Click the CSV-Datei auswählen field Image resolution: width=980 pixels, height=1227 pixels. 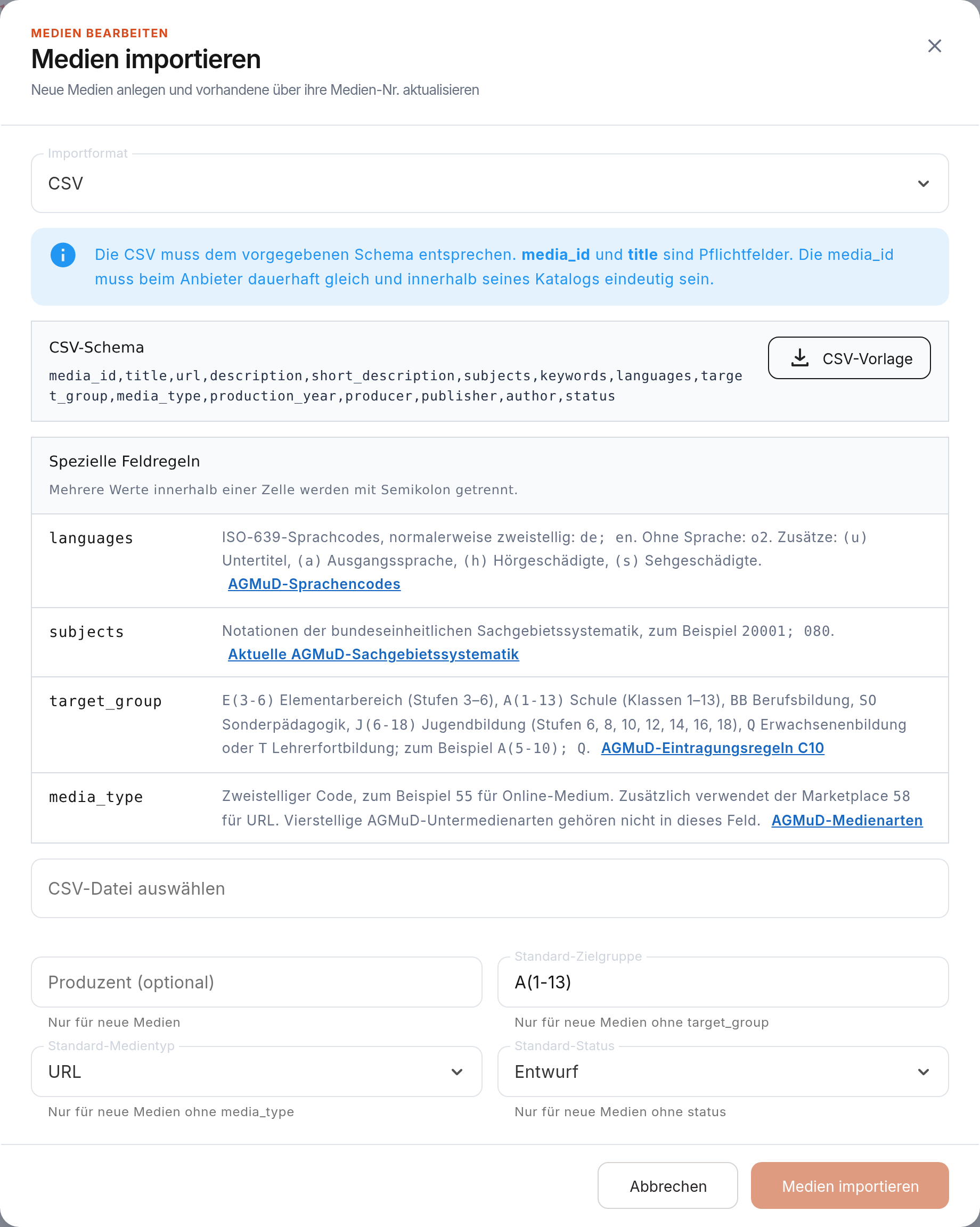489,888
